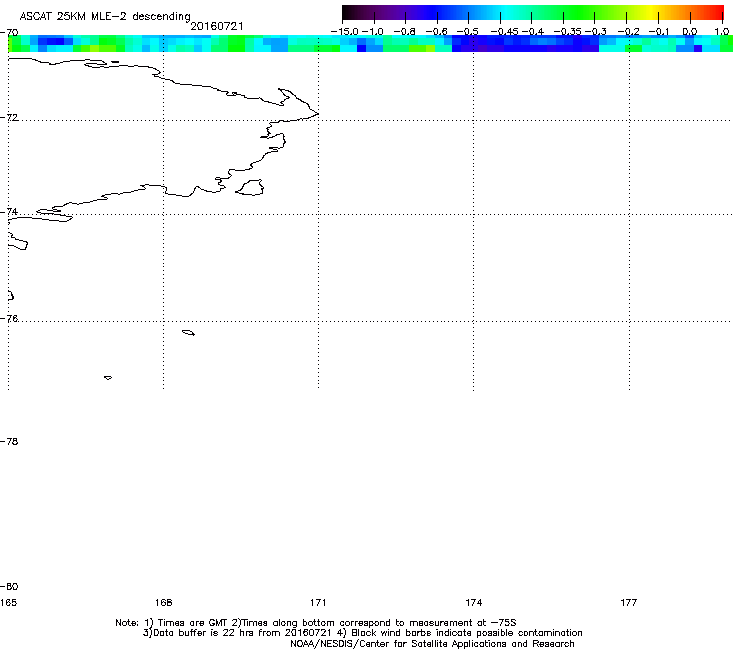
Task: Click longitude axis label 165
Action: (8, 602)
